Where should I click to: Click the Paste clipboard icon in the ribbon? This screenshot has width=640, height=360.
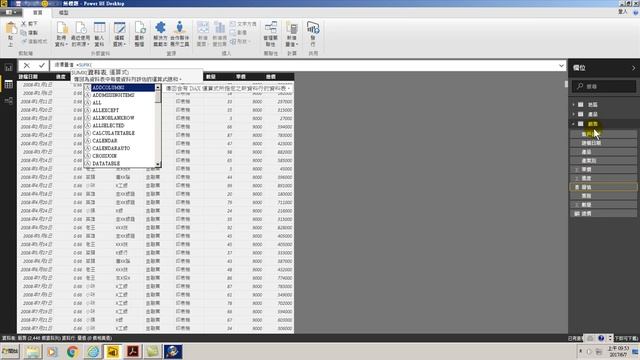coord(11,29)
